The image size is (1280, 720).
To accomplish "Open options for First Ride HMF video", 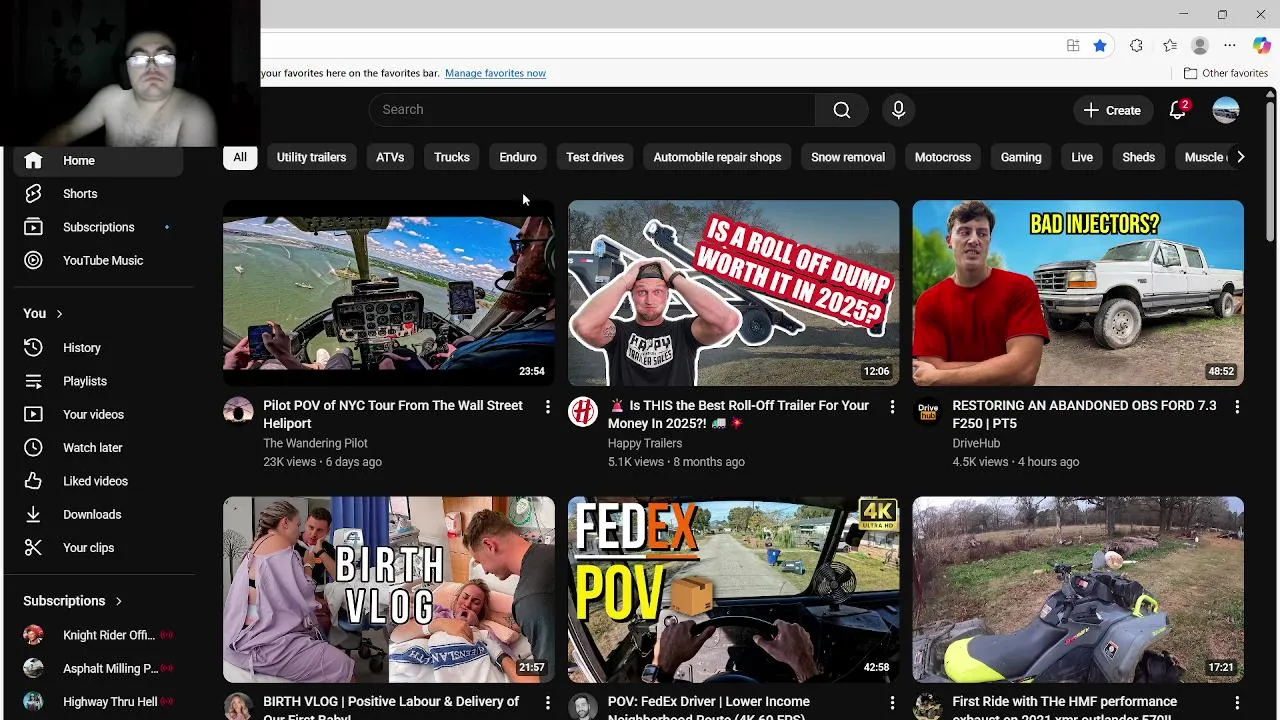I will click(1237, 703).
